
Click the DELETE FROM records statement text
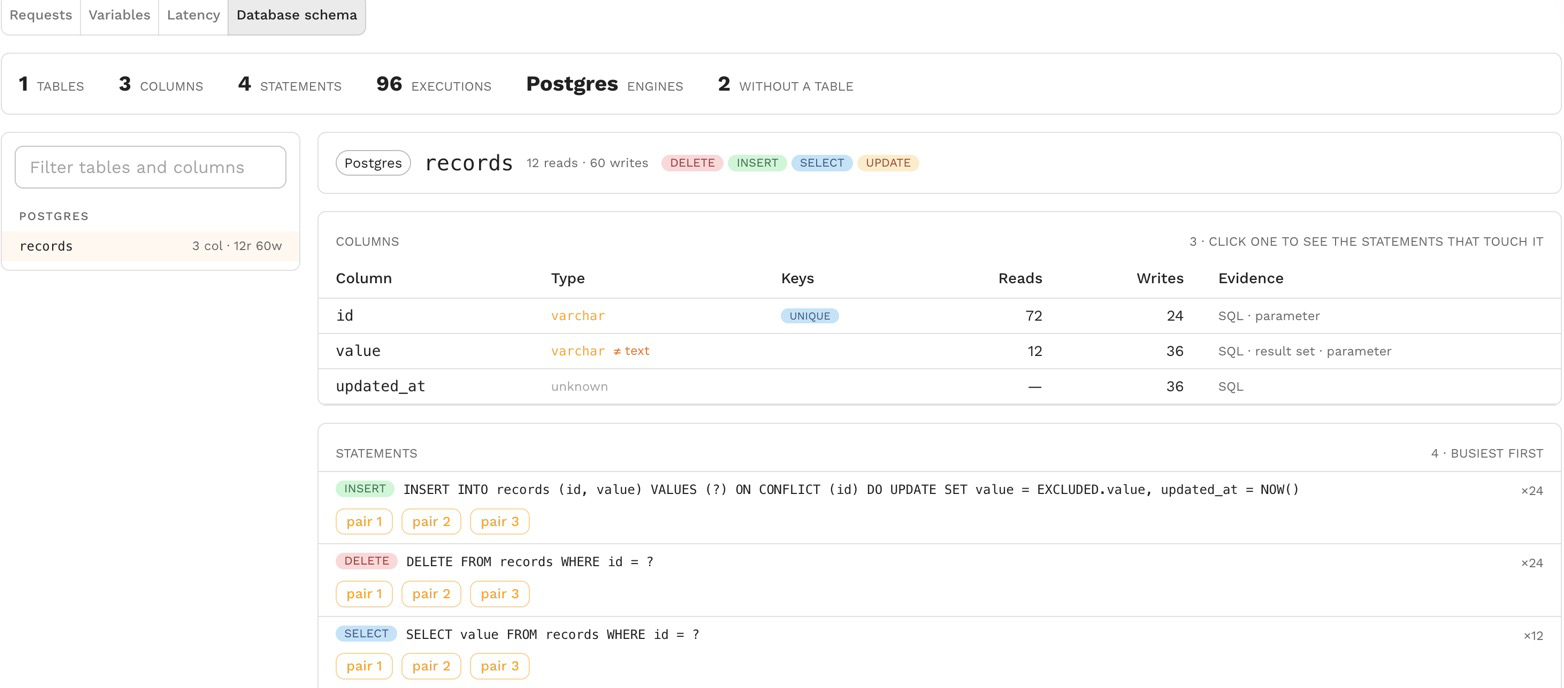[530, 562]
